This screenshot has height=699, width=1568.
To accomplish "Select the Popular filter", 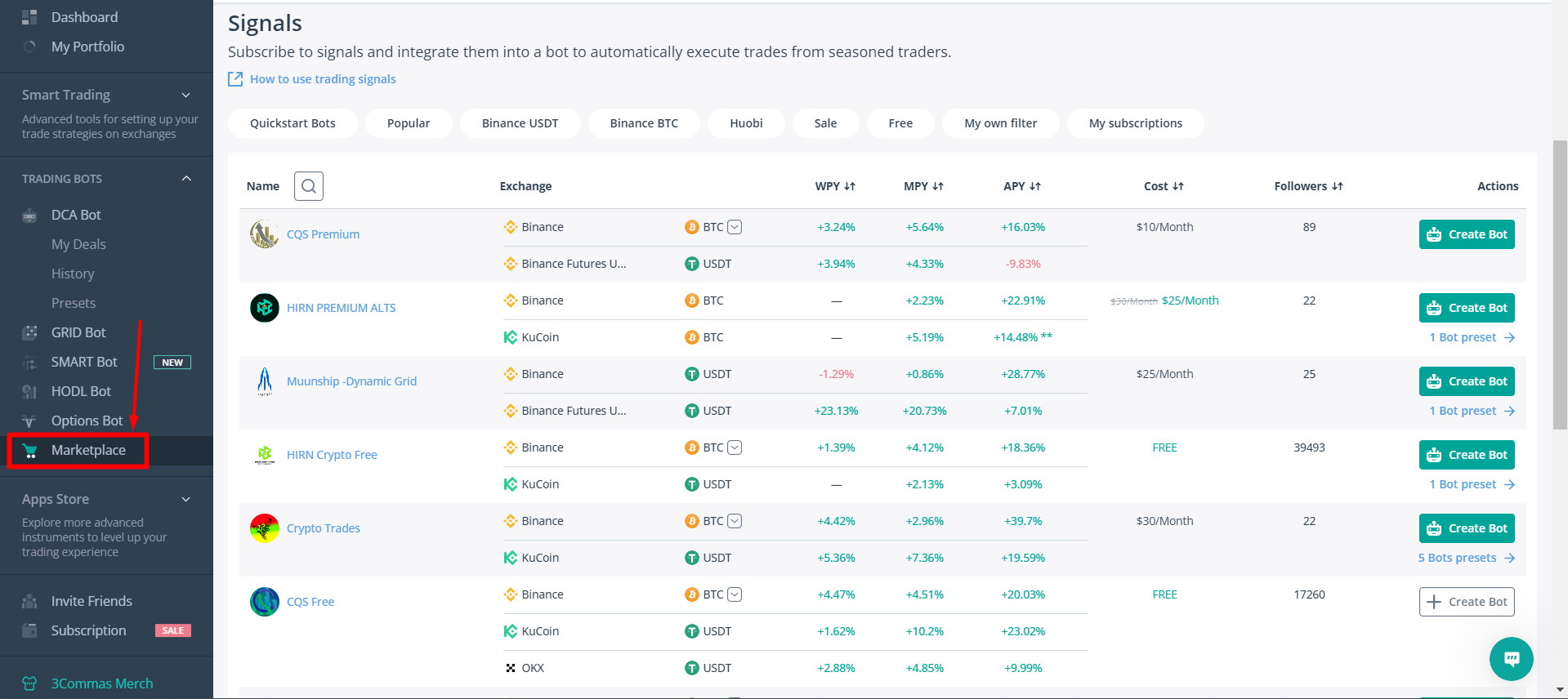I will pyautogui.click(x=409, y=123).
